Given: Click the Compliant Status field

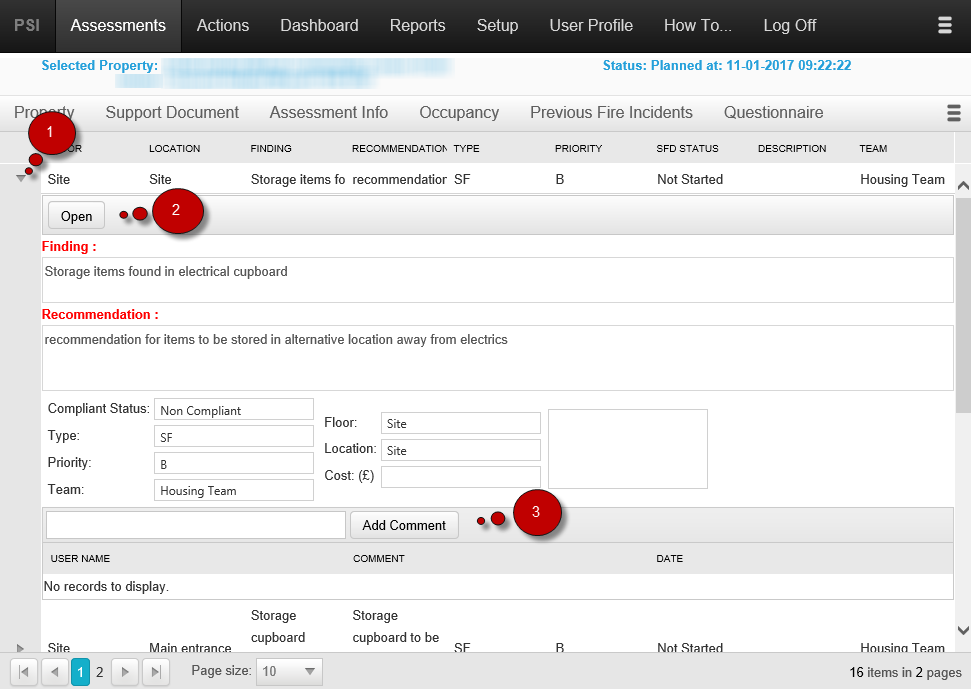Looking at the screenshot, I should 234,410.
